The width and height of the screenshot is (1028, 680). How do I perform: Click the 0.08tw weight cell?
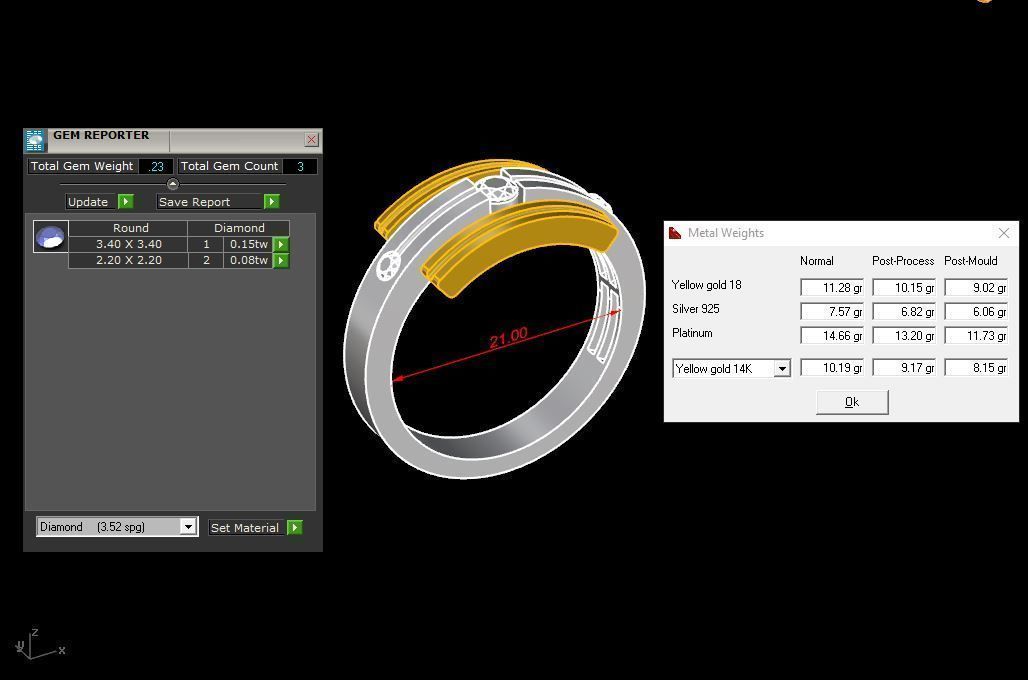(x=248, y=260)
